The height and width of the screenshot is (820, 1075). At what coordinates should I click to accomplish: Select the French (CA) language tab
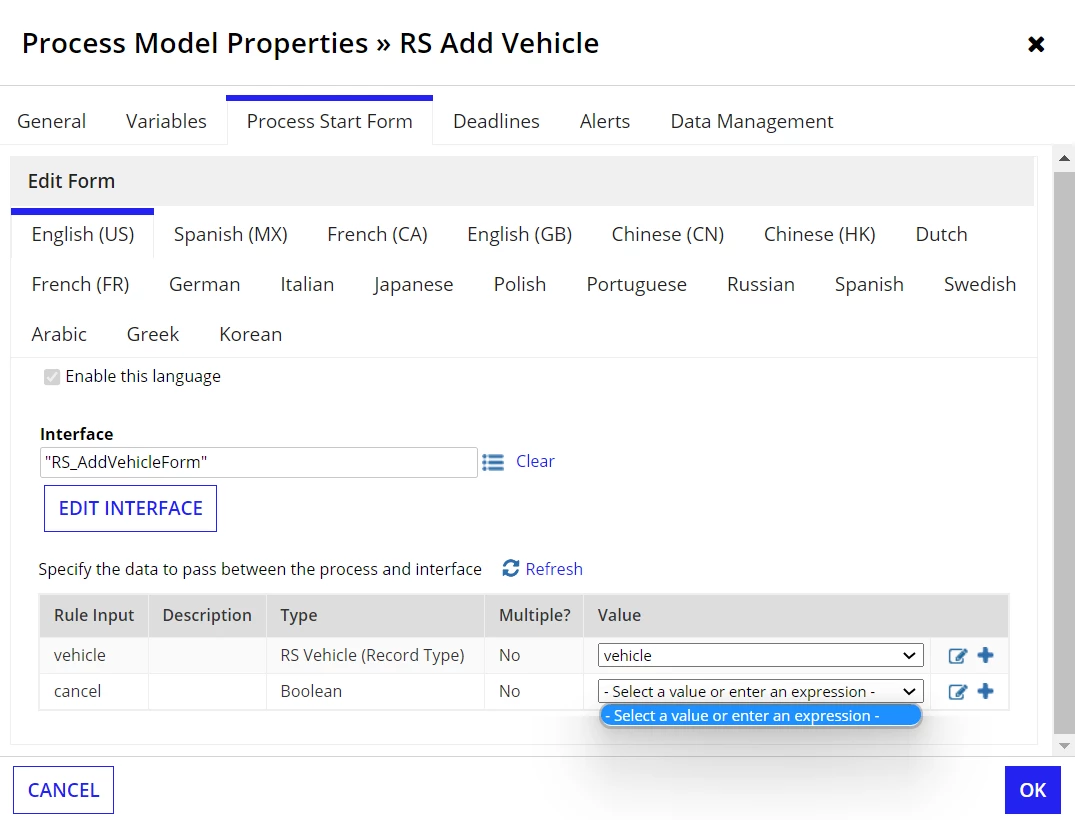pyautogui.click(x=377, y=234)
